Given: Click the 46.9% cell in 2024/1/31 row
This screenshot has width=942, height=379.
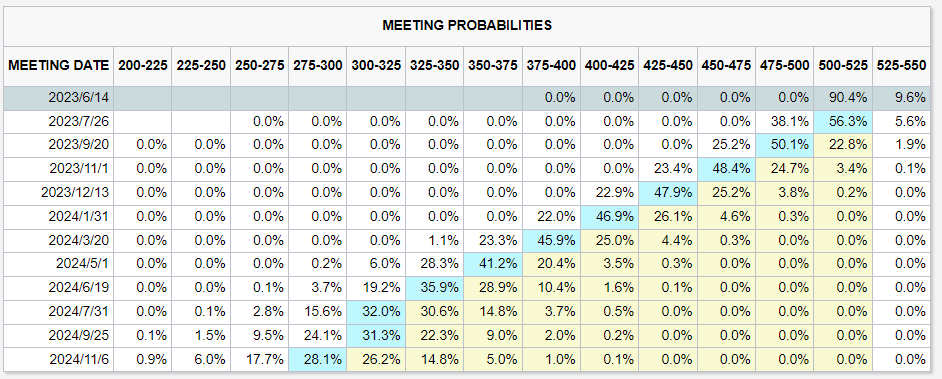Looking at the screenshot, I should pyautogui.click(x=610, y=216).
